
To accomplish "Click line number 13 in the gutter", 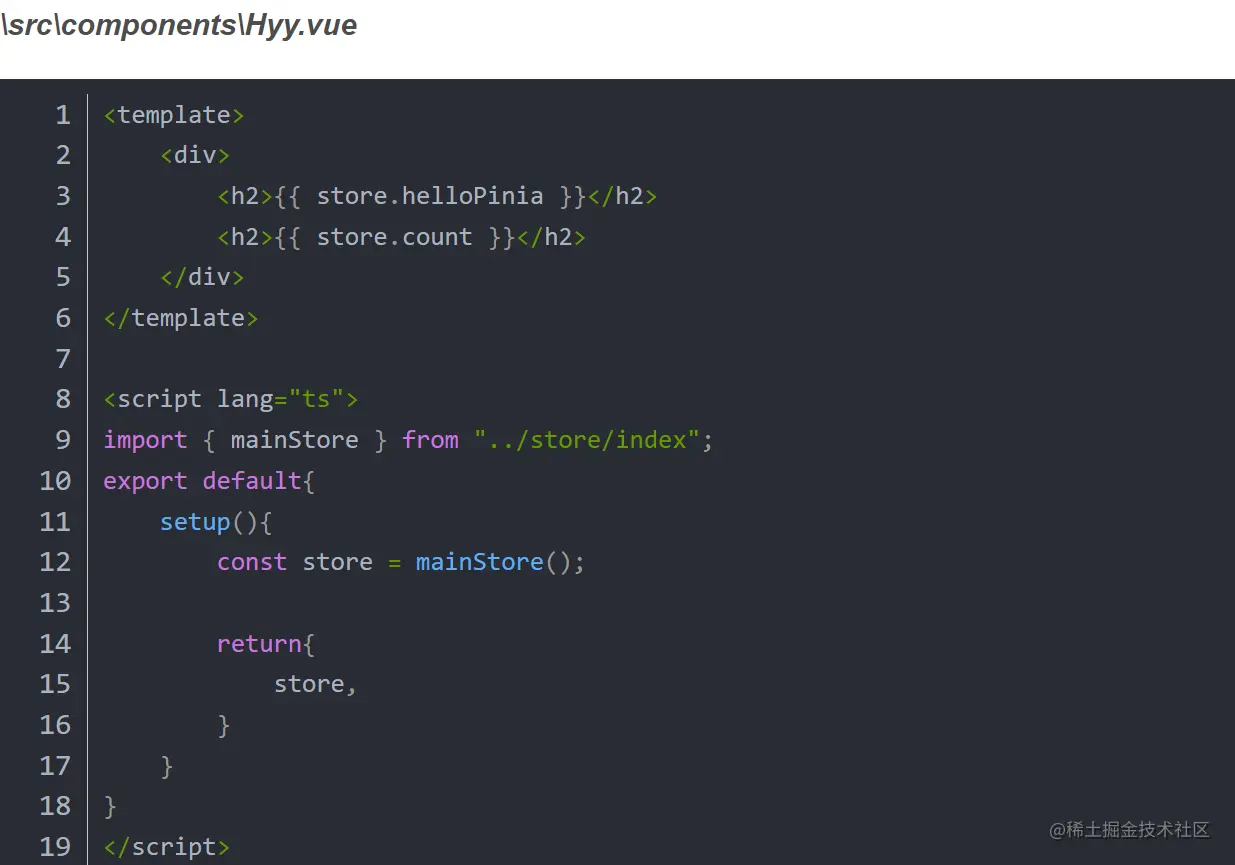I will tap(55, 603).
